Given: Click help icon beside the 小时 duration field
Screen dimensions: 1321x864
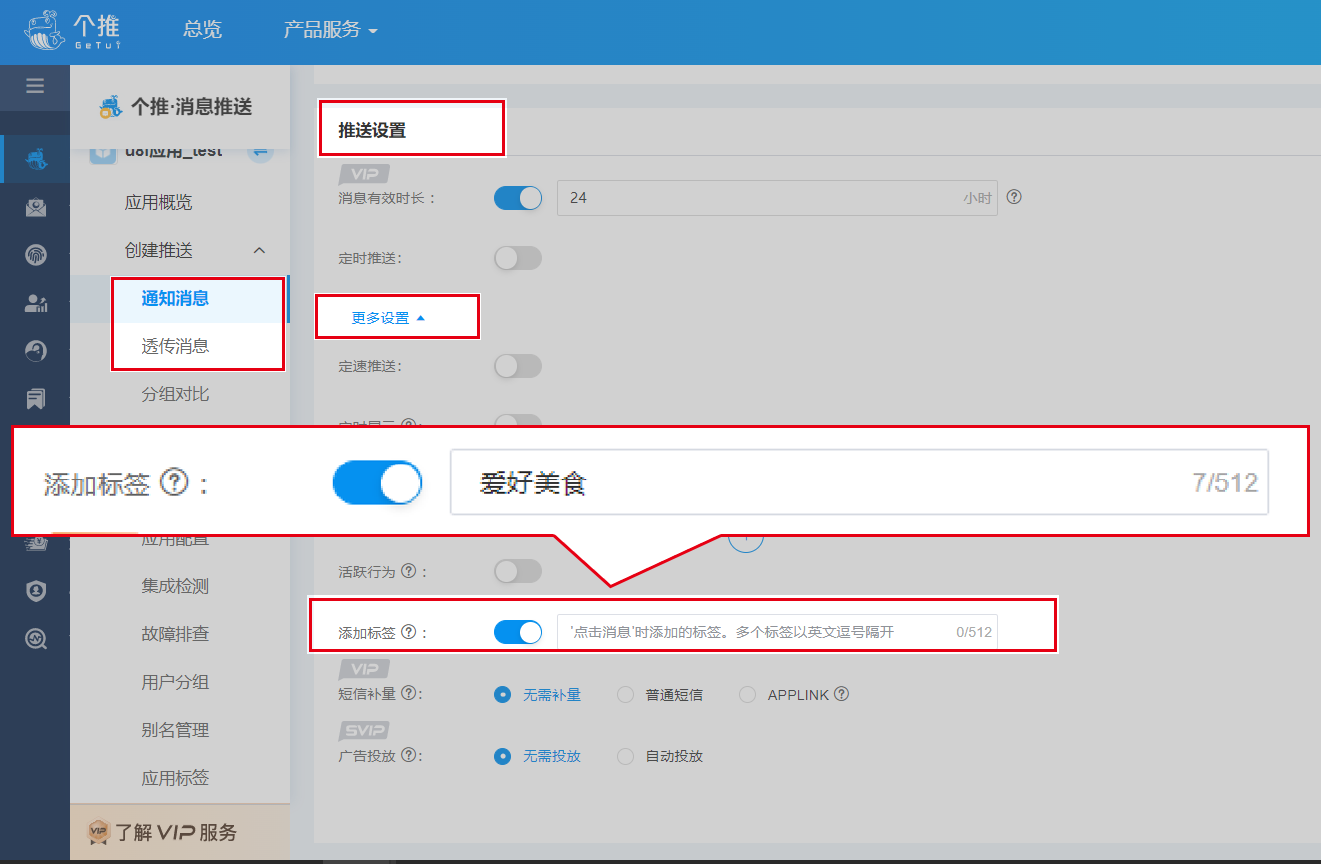Looking at the screenshot, I should [x=1014, y=197].
